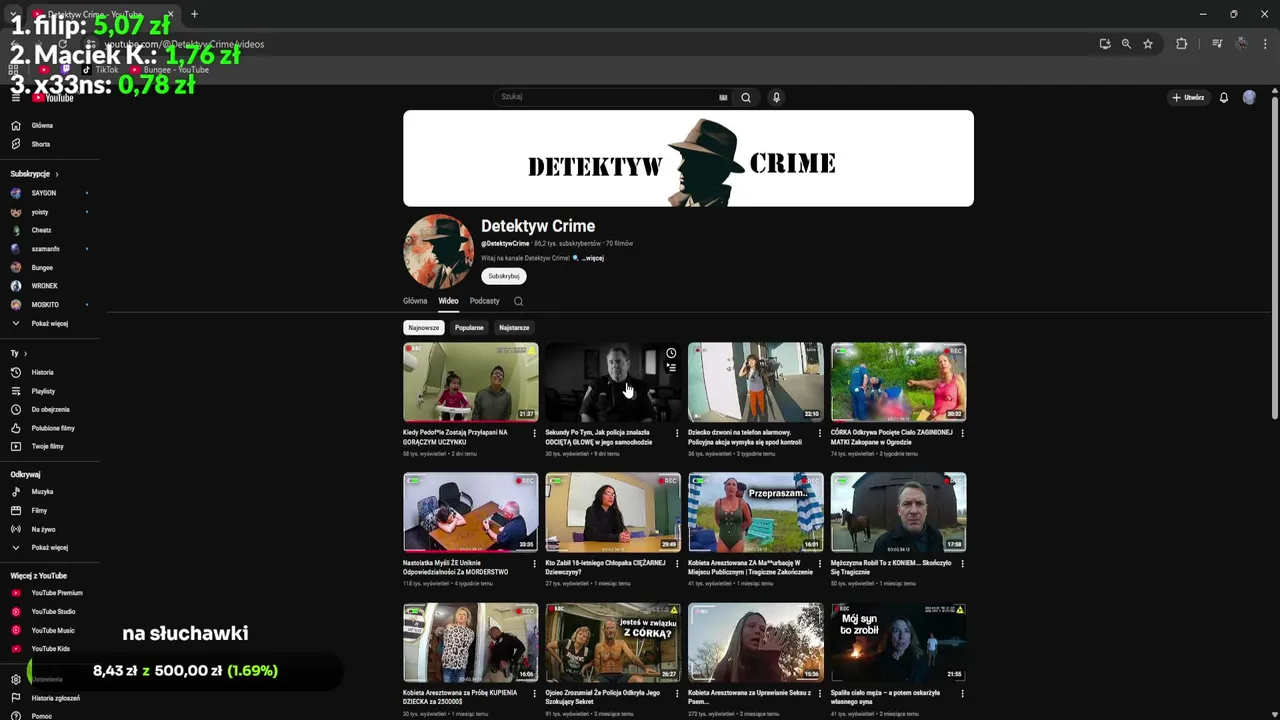Open Chrome profile avatar
The width and height of the screenshot is (1280, 720).
(1242, 44)
